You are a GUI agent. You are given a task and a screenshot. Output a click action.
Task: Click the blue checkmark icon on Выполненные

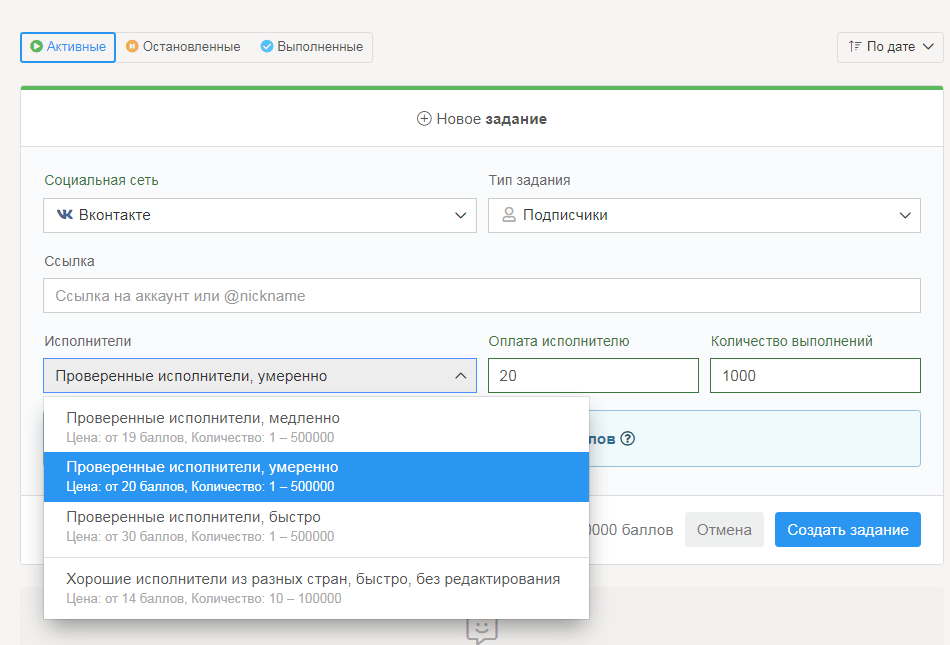click(267, 47)
